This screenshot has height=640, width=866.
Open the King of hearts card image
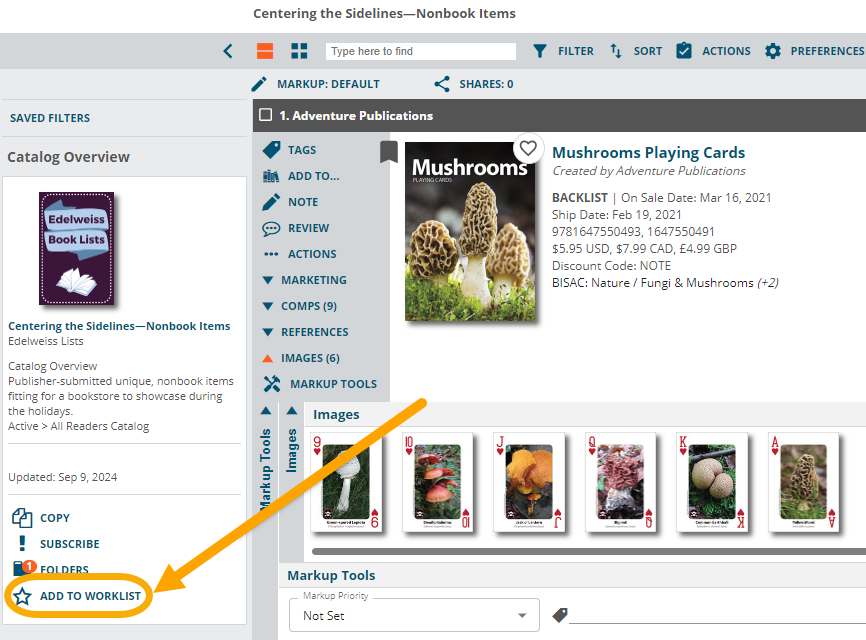click(712, 482)
